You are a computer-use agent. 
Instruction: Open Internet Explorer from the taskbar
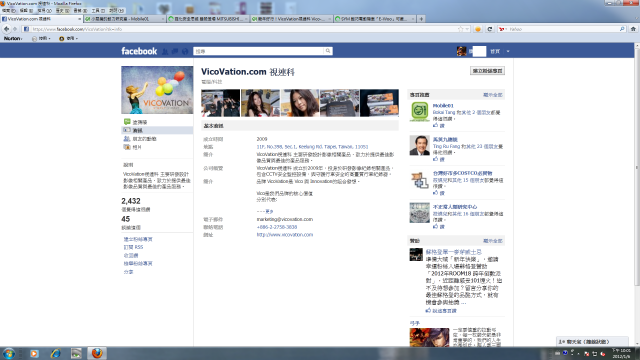[56, 353]
